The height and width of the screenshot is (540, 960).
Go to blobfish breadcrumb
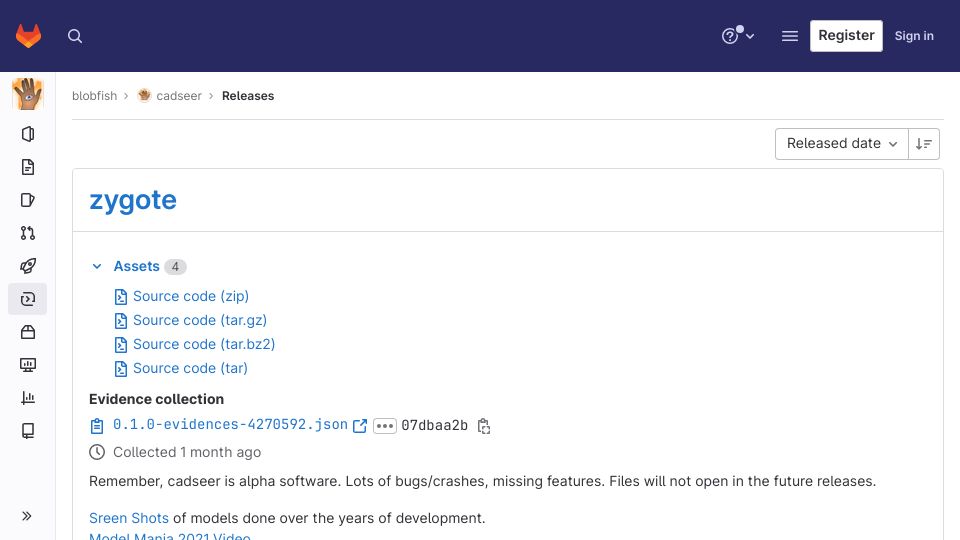[x=94, y=96]
